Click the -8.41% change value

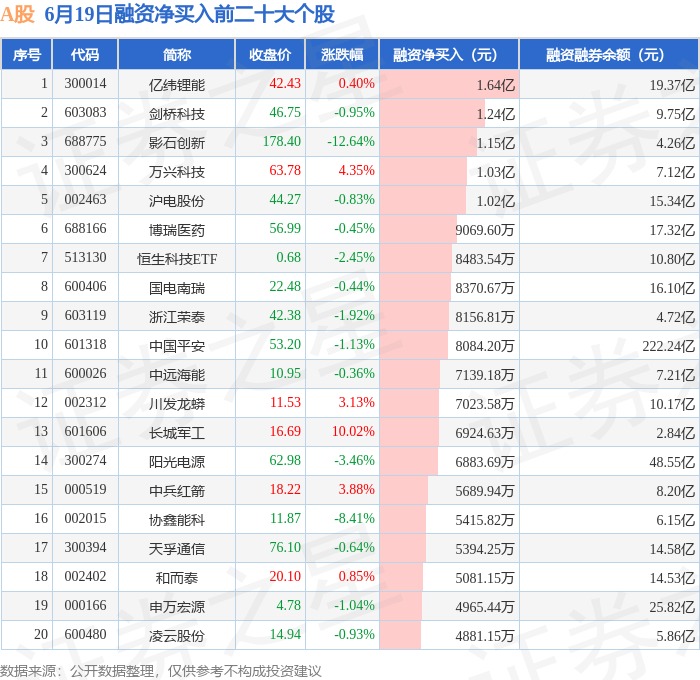click(x=354, y=518)
